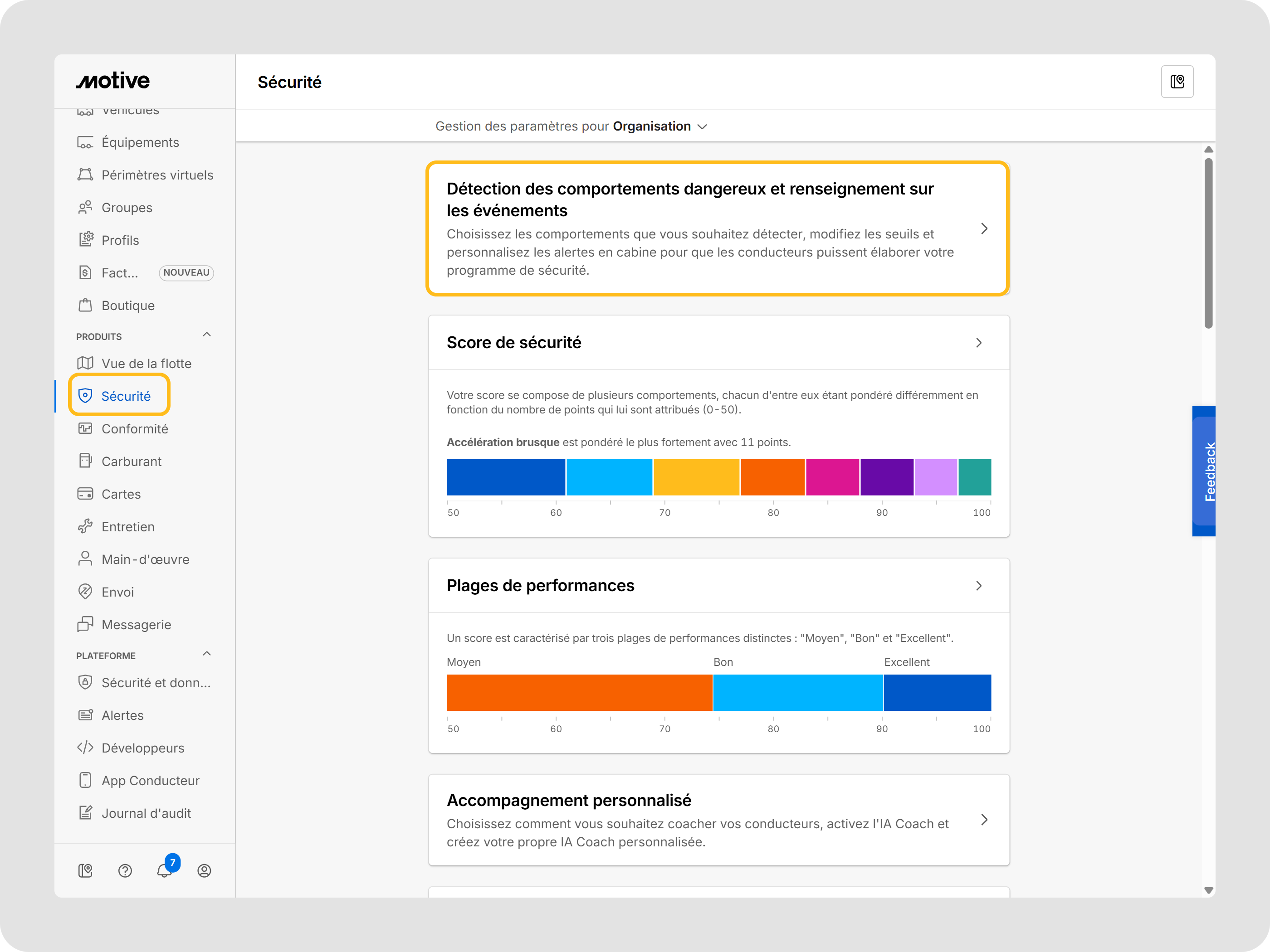Click the Entretien wrench icon
The height and width of the screenshot is (952, 1270).
pos(86,526)
